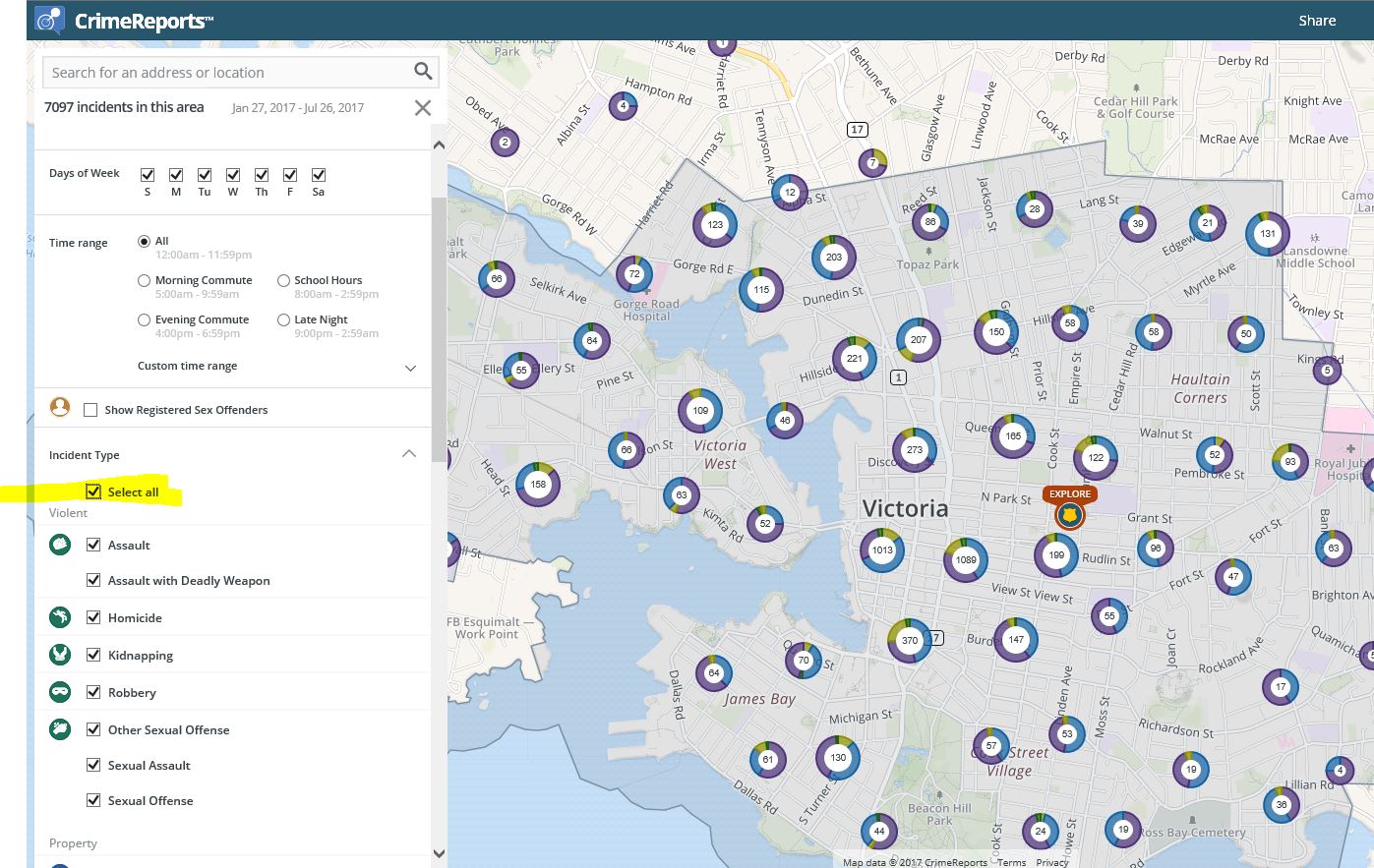1374x868 pixels.
Task: Uncheck the Homicide incident type
Action: tap(93, 617)
